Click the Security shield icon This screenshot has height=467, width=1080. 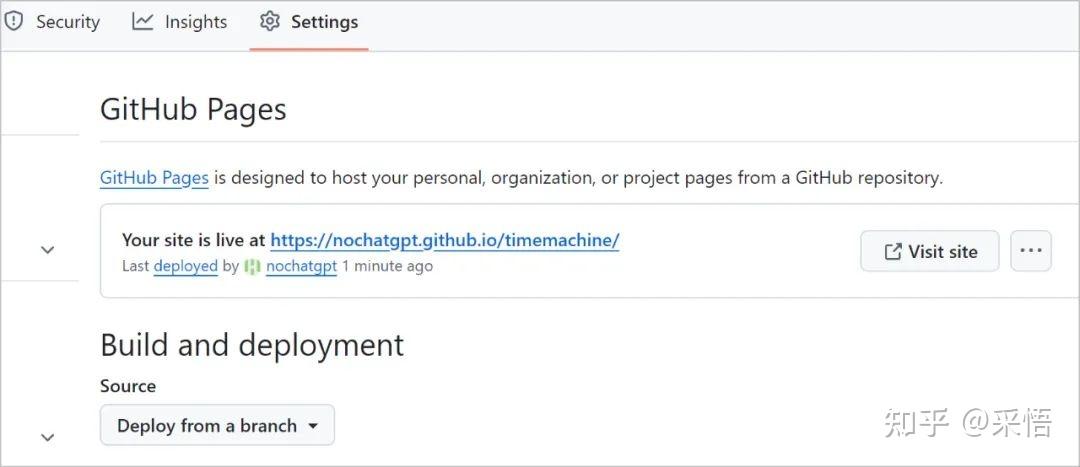[14, 21]
